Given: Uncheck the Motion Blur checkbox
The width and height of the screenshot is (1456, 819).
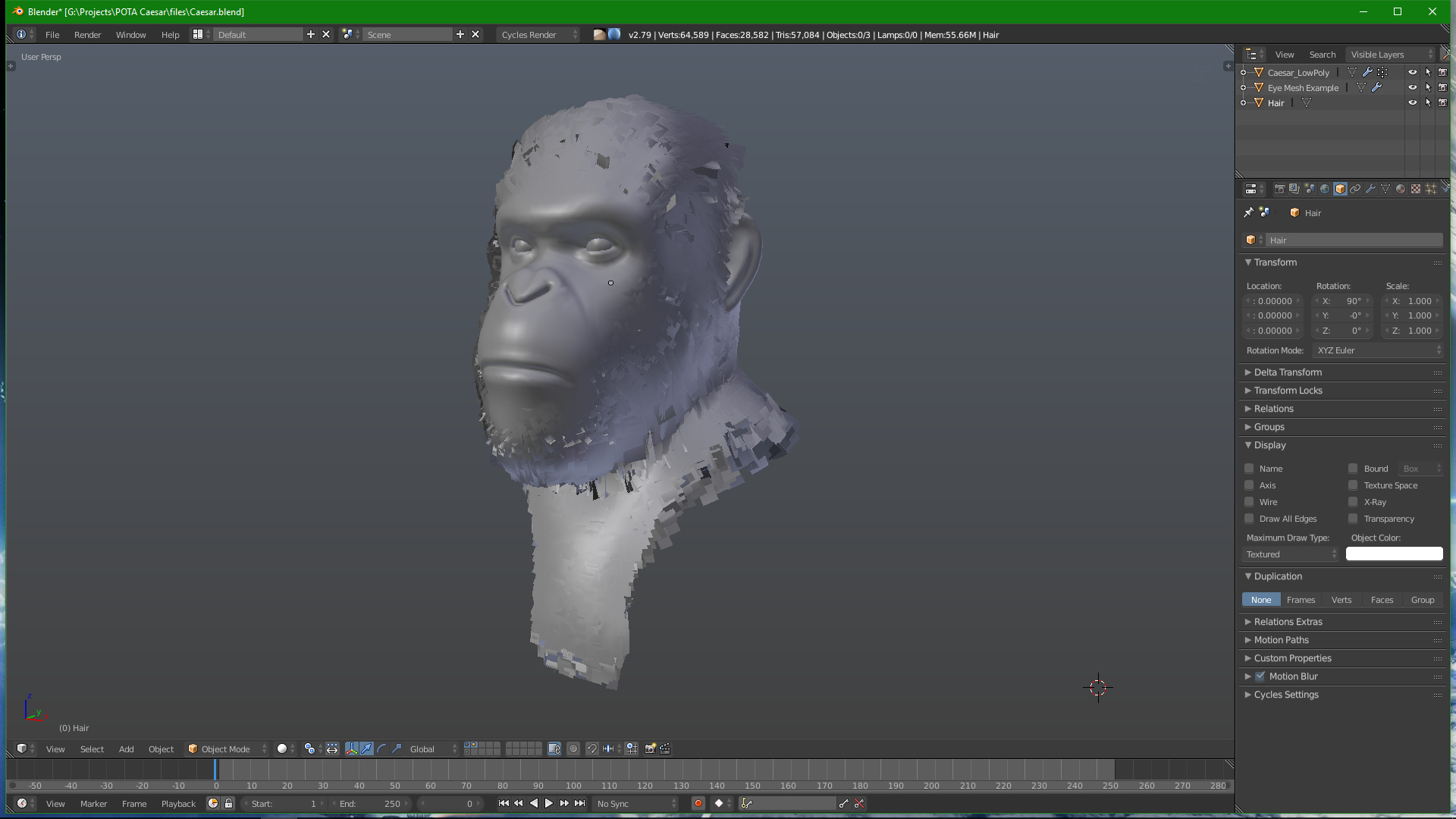Looking at the screenshot, I should [1260, 676].
